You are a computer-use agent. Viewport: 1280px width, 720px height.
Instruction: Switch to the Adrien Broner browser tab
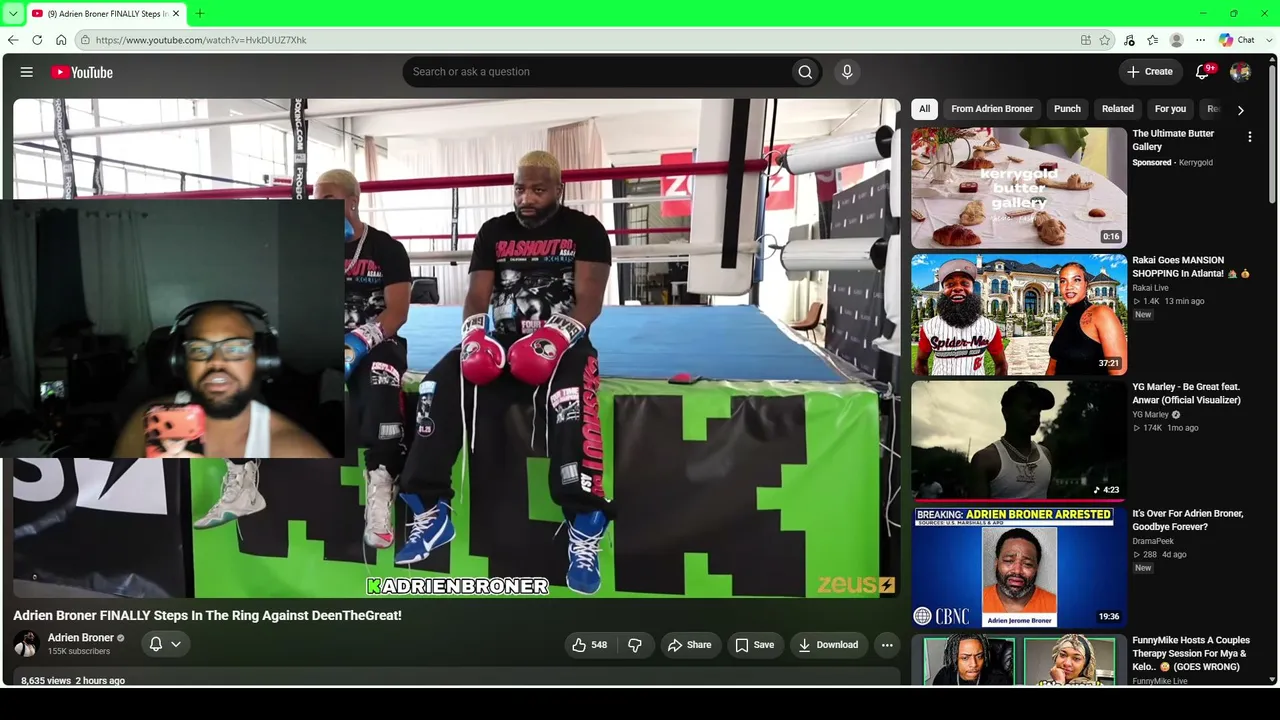[x=105, y=14]
